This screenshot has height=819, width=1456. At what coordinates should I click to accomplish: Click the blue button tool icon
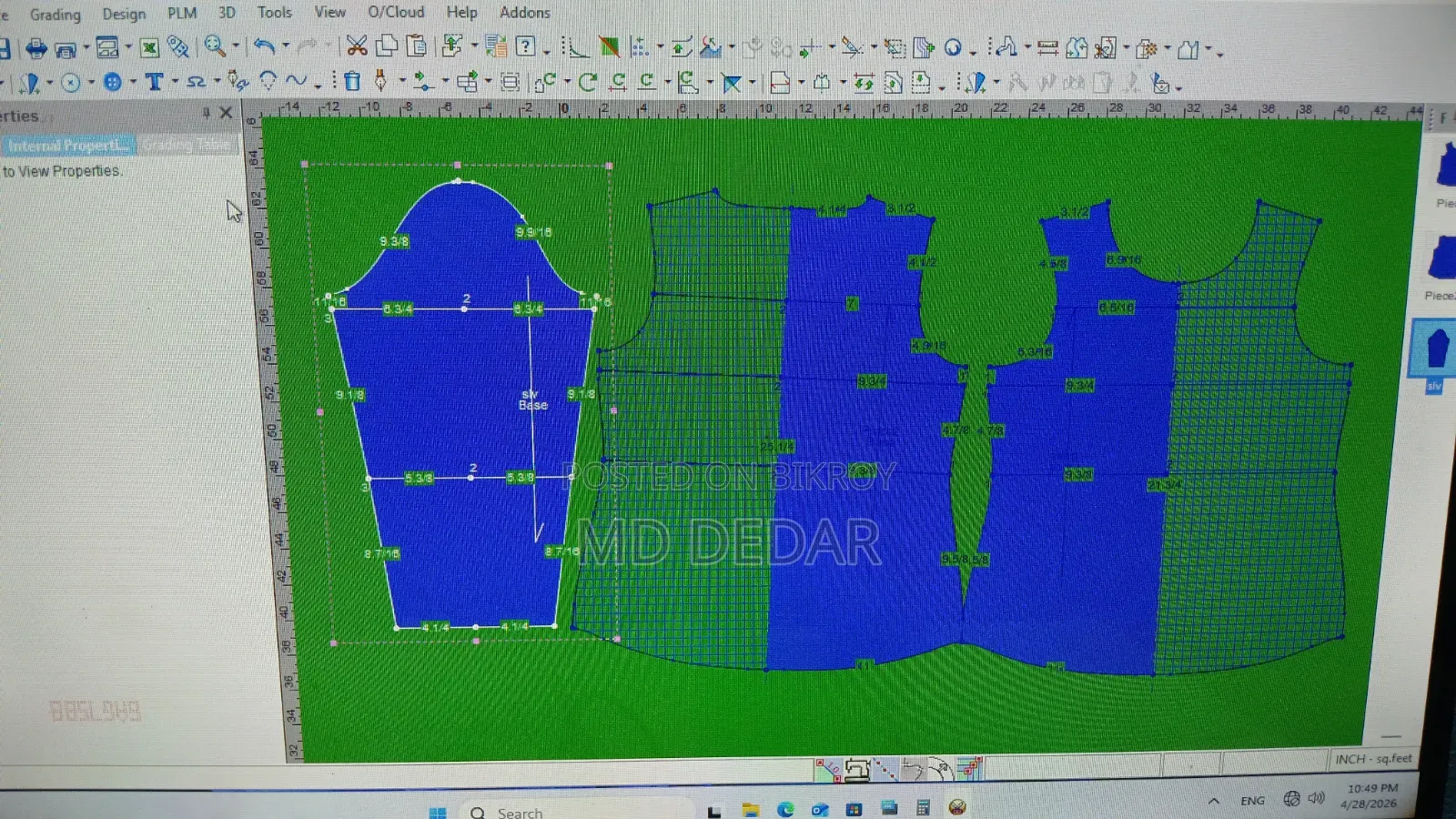[x=113, y=83]
